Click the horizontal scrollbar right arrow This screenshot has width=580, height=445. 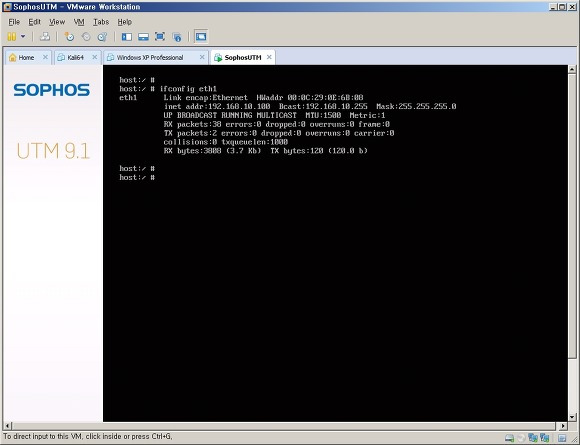pos(563,426)
